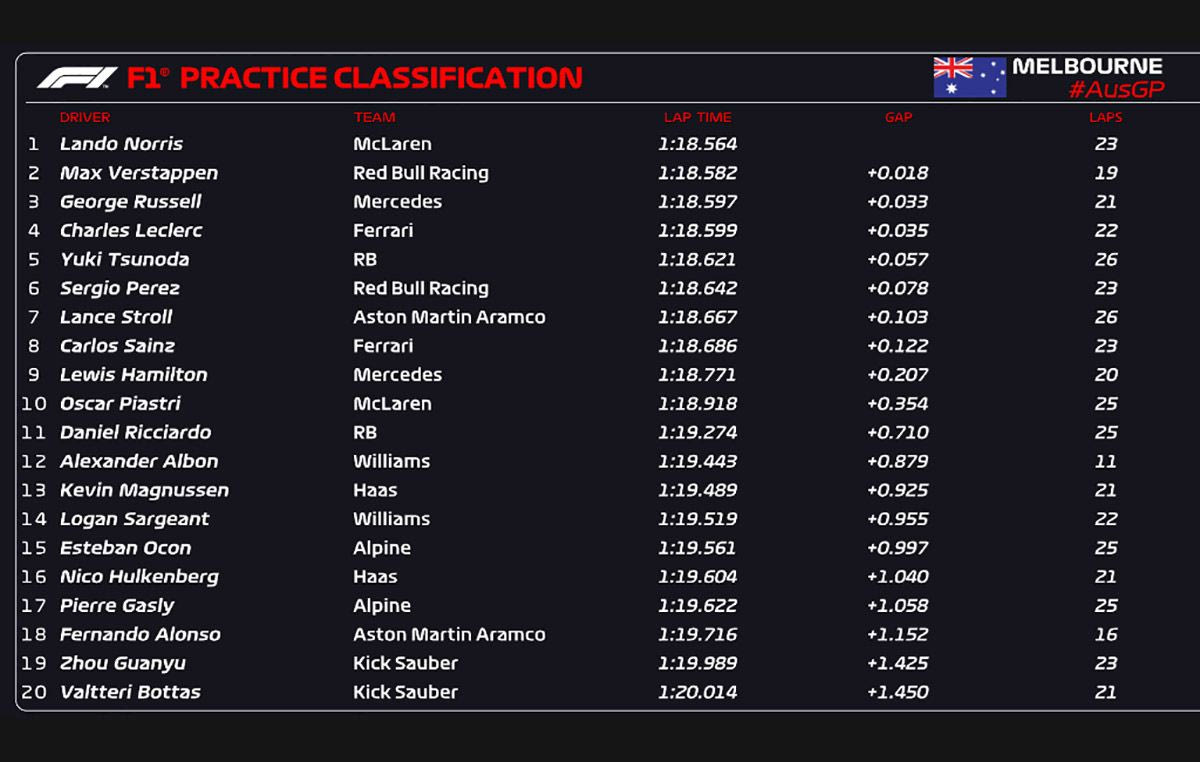
Task: Select the DRIVER column header
Action: coord(85,118)
